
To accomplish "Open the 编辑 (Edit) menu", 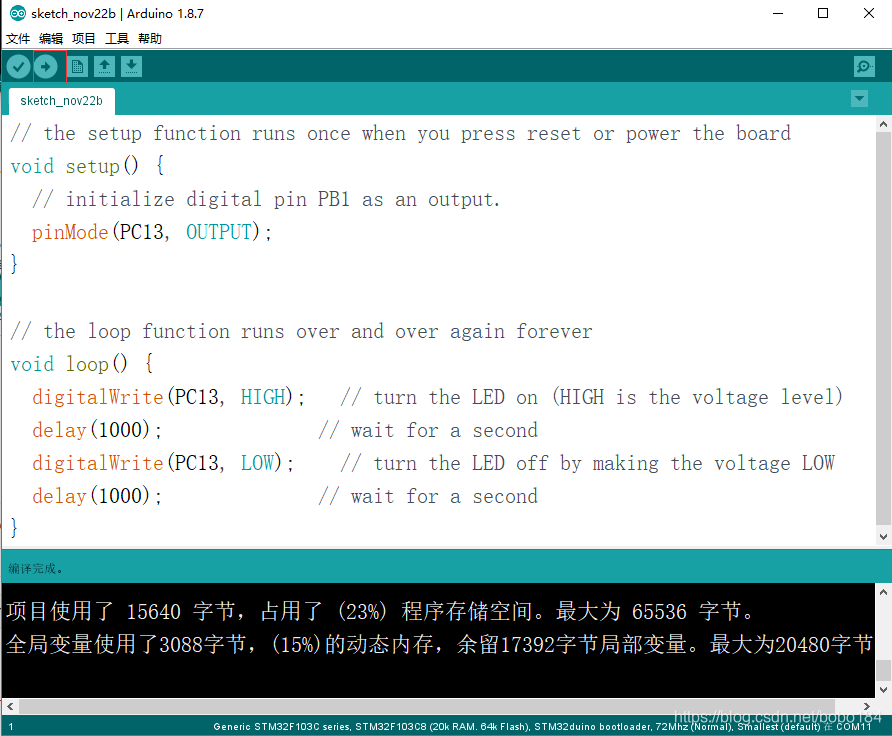I will click(51, 39).
